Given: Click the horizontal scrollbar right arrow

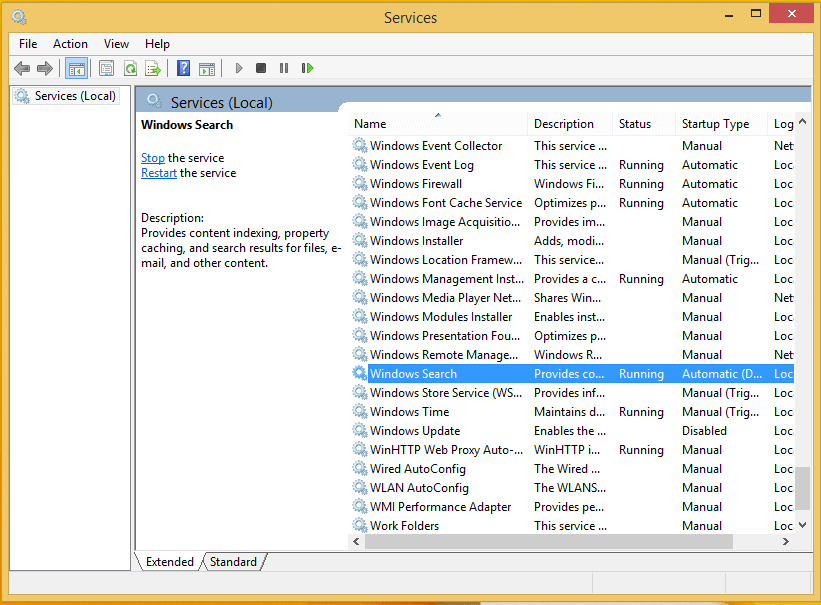Looking at the screenshot, I should (x=785, y=542).
